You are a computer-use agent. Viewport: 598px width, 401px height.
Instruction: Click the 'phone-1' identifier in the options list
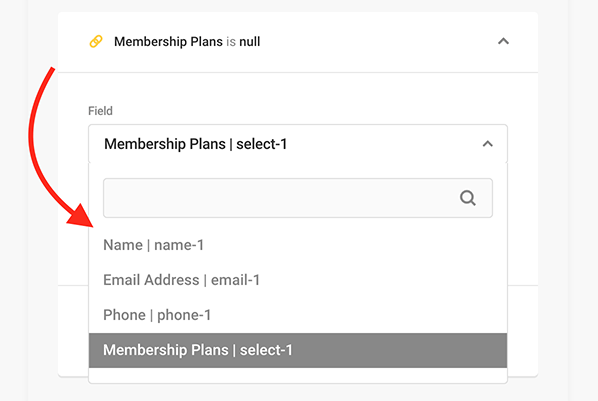pos(184,315)
